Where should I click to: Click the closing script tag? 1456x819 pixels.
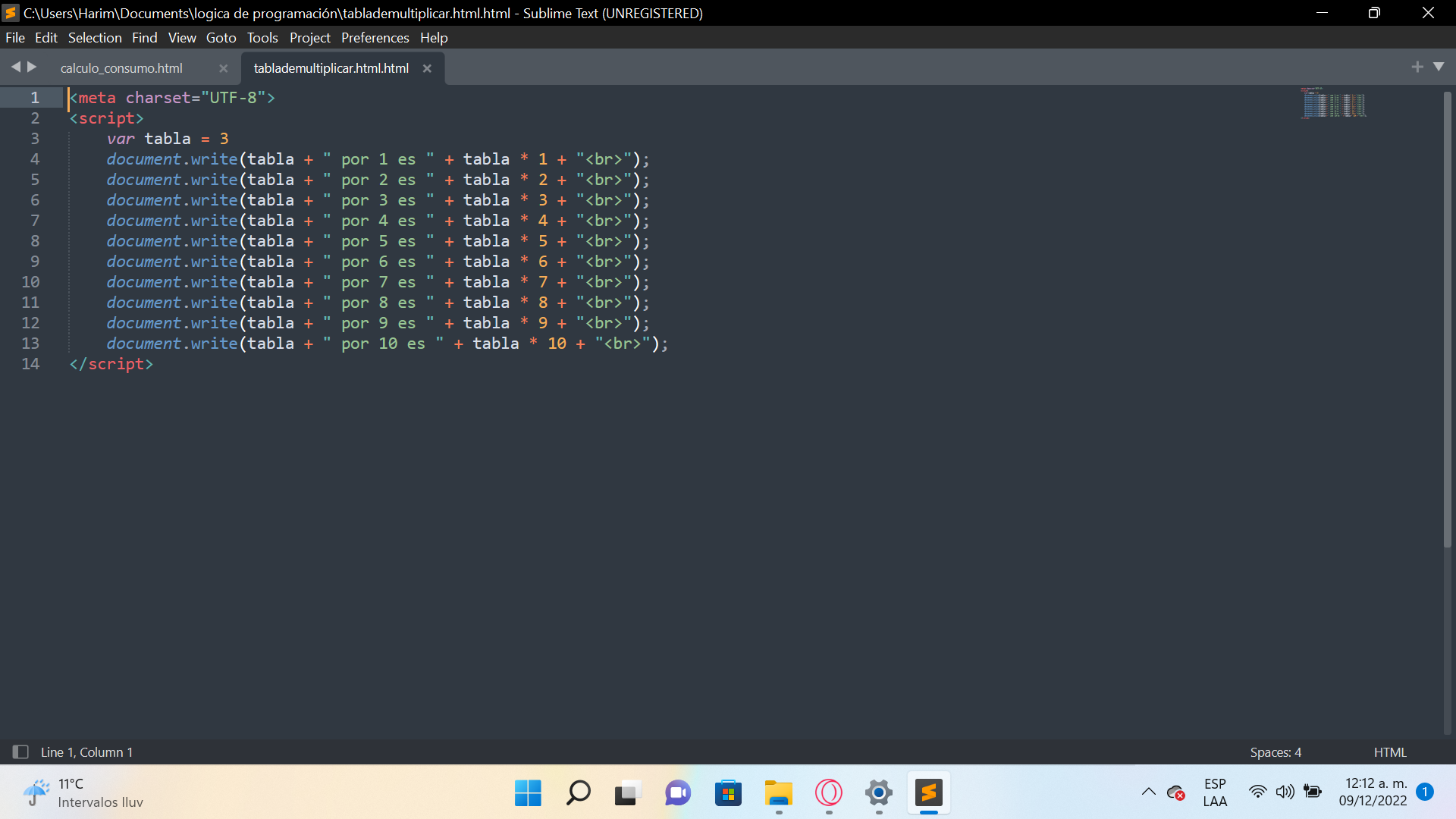coord(111,364)
